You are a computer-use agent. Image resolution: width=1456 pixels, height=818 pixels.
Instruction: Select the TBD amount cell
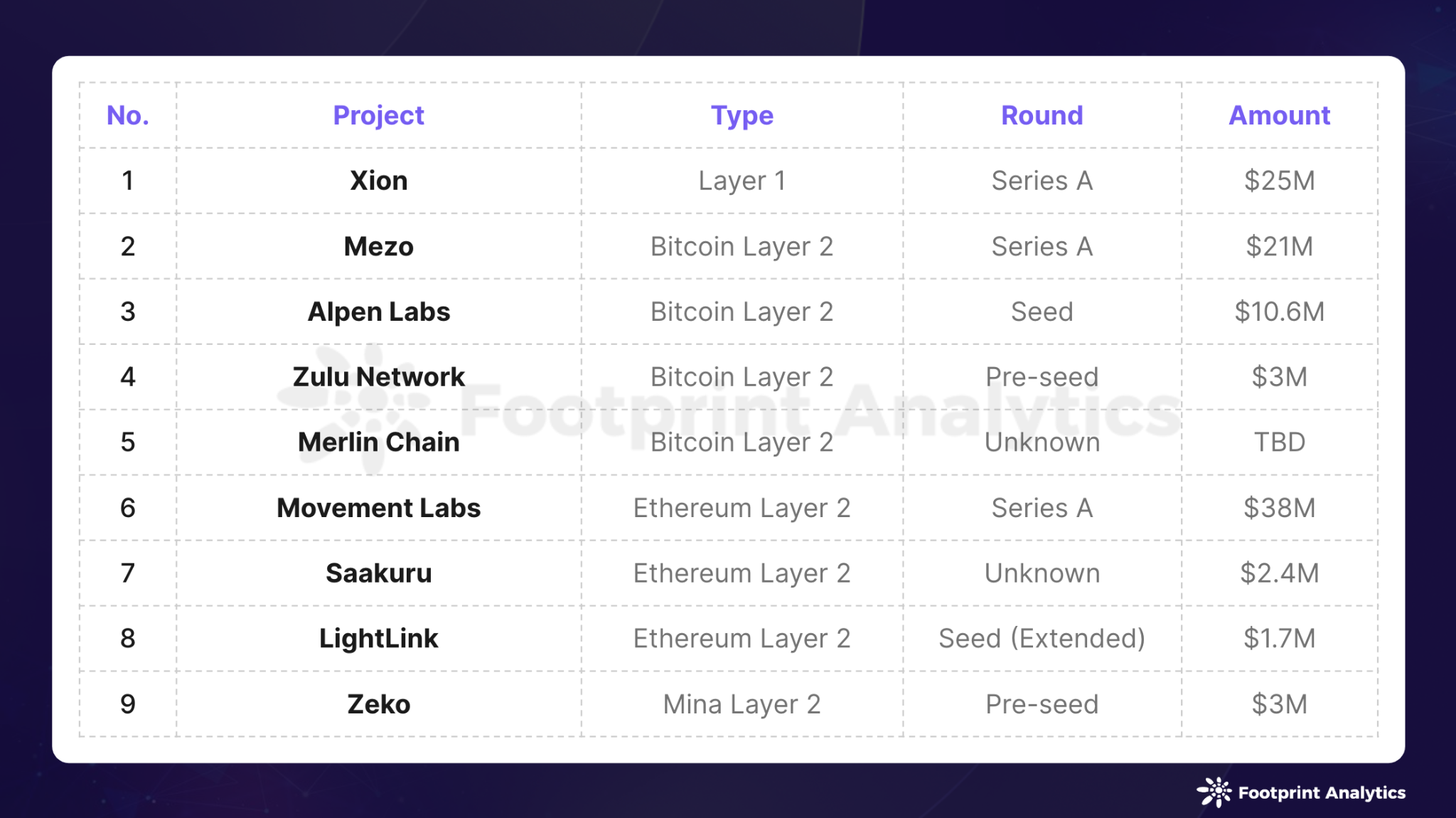pyautogui.click(x=1279, y=442)
